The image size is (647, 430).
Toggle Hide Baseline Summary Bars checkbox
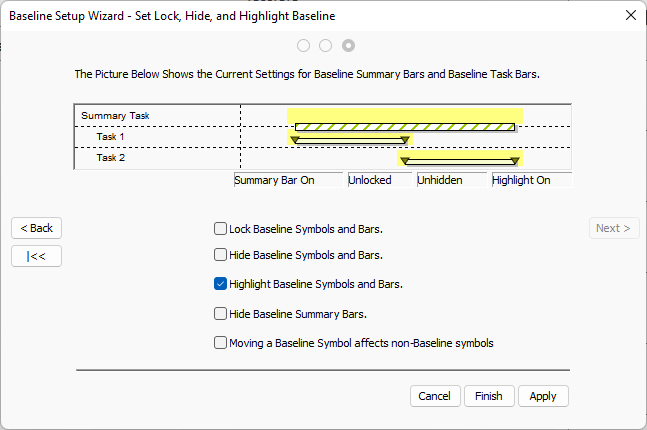(221, 314)
